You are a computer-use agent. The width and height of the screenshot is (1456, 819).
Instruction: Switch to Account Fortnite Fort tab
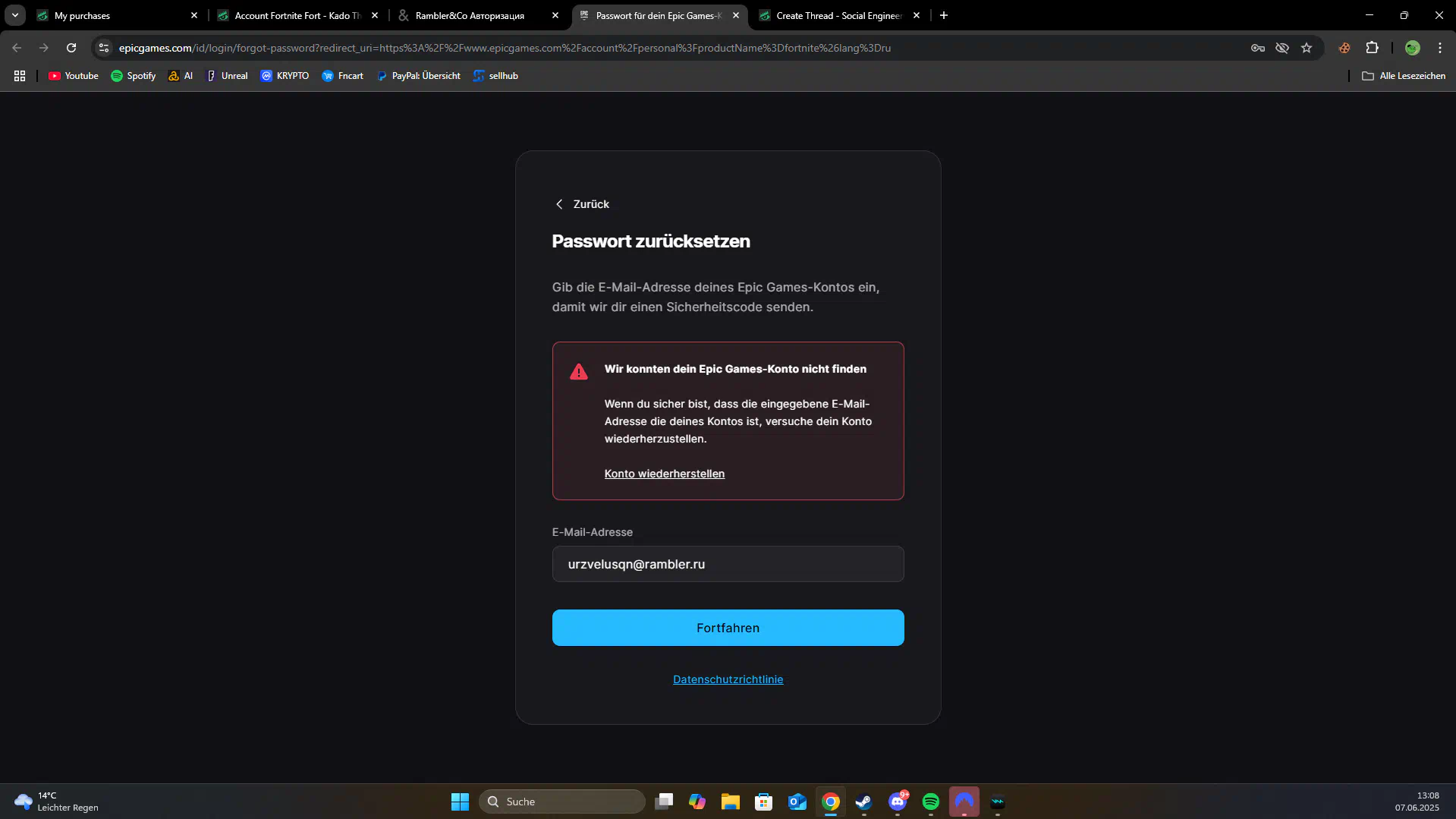pyautogui.click(x=297, y=15)
